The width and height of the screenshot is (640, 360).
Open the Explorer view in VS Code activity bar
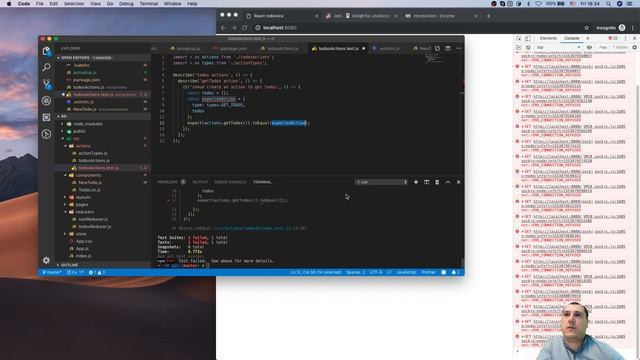coord(47,51)
